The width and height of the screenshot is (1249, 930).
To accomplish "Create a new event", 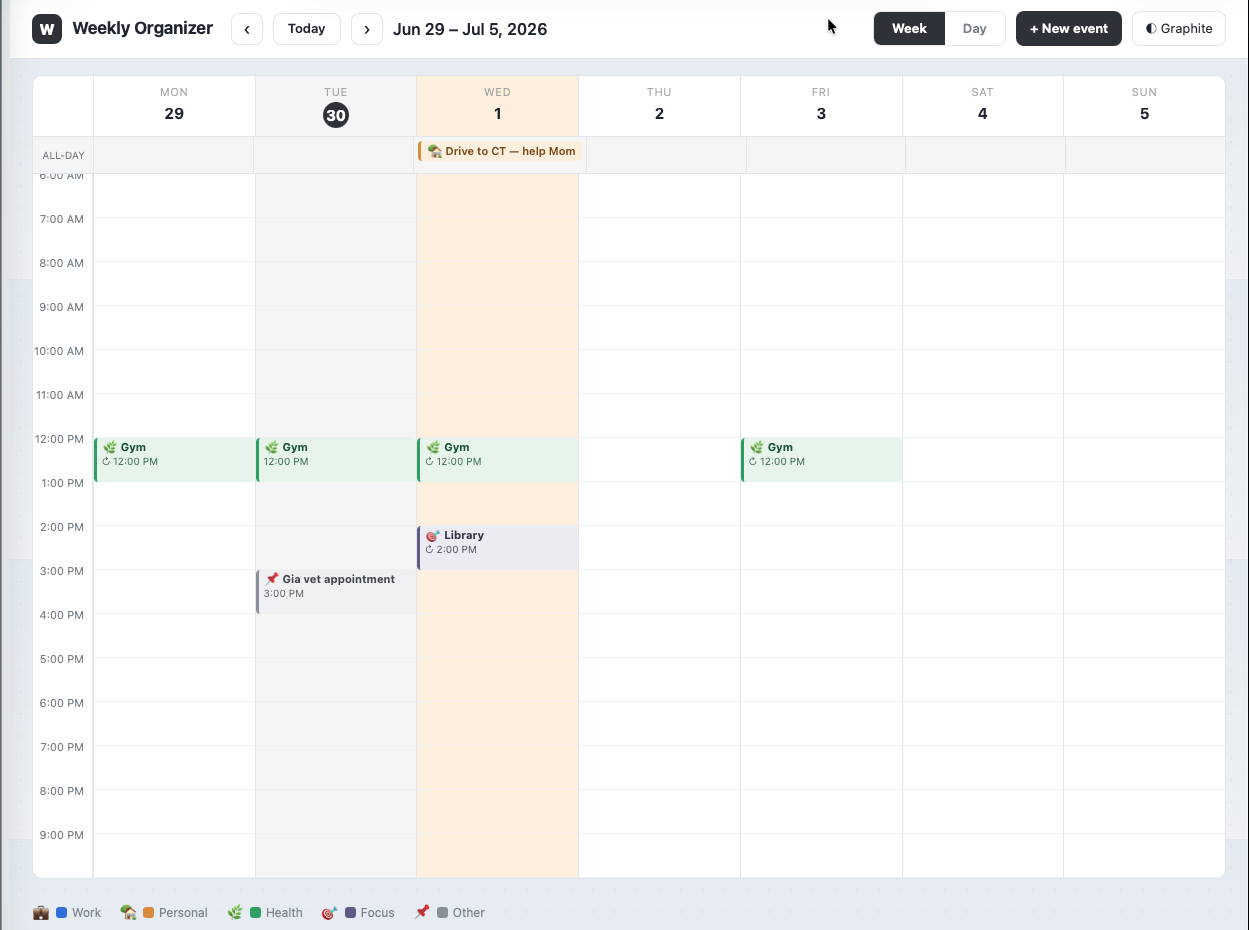I will [1069, 29].
